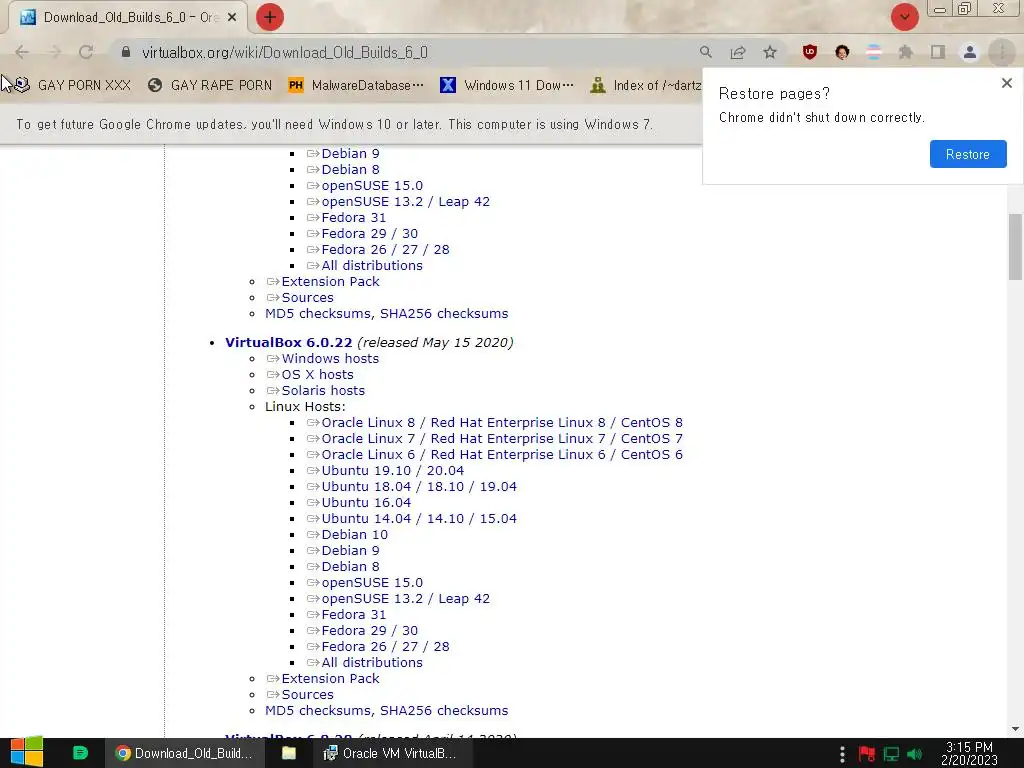Go back with the browser back arrow
Image resolution: width=1024 pixels, height=768 pixels.
pos(22,52)
